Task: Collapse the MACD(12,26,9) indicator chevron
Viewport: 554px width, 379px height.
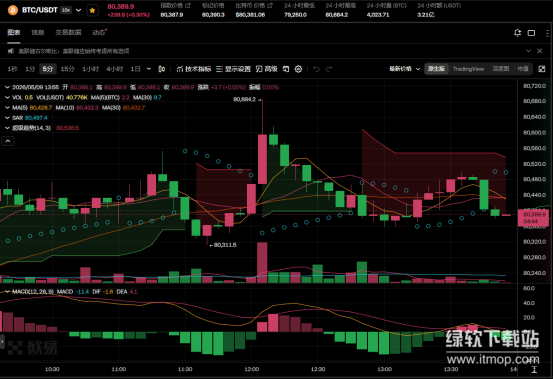Action: [7, 292]
